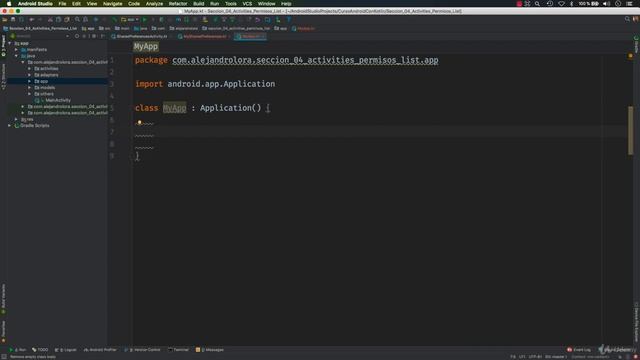Image resolution: width=640 pixels, height=360 pixels.
Task: Select the MyApp.kt editor tab
Action: pyautogui.click(x=249, y=36)
